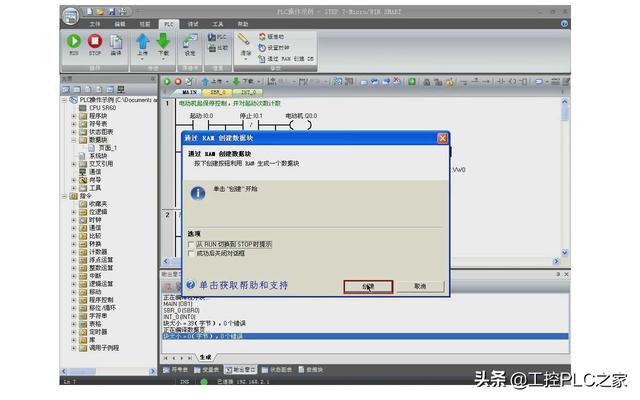Expand the 符号表 (Symbol Table) tree node
The width and height of the screenshot is (640, 400).
pyautogui.click(x=74, y=124)
